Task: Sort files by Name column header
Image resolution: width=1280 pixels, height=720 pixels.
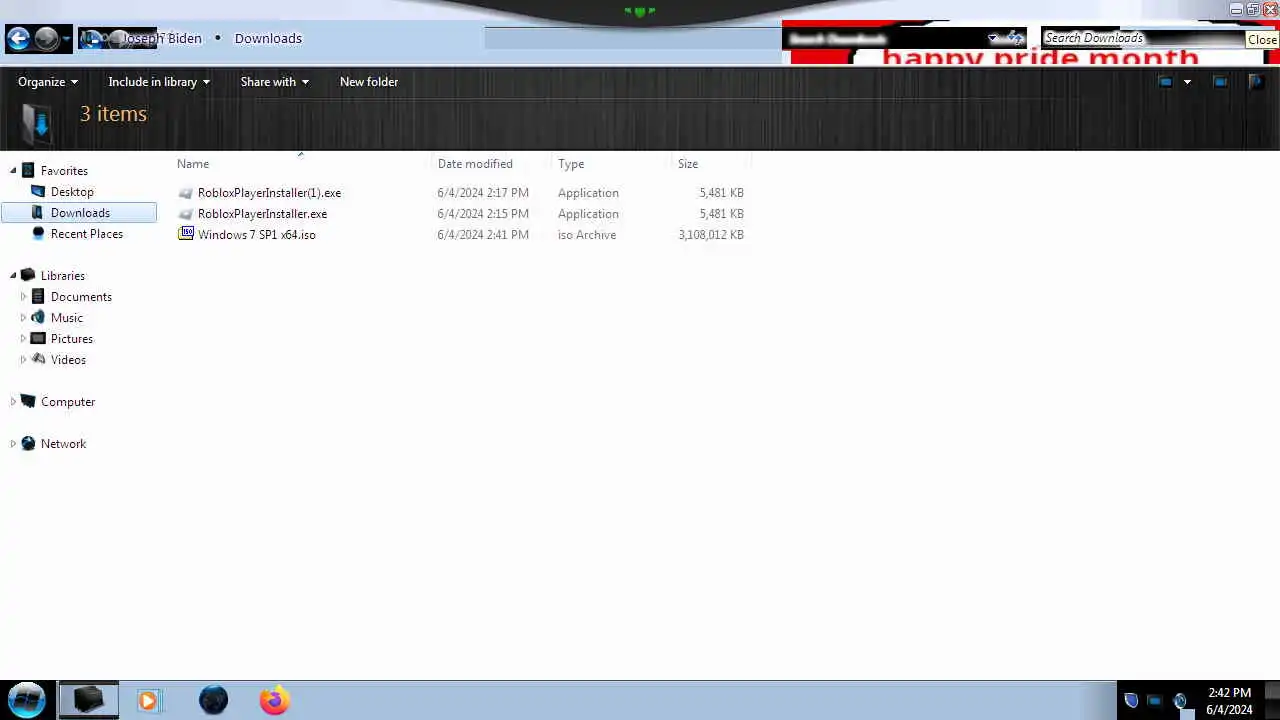Action: (193, 164)
